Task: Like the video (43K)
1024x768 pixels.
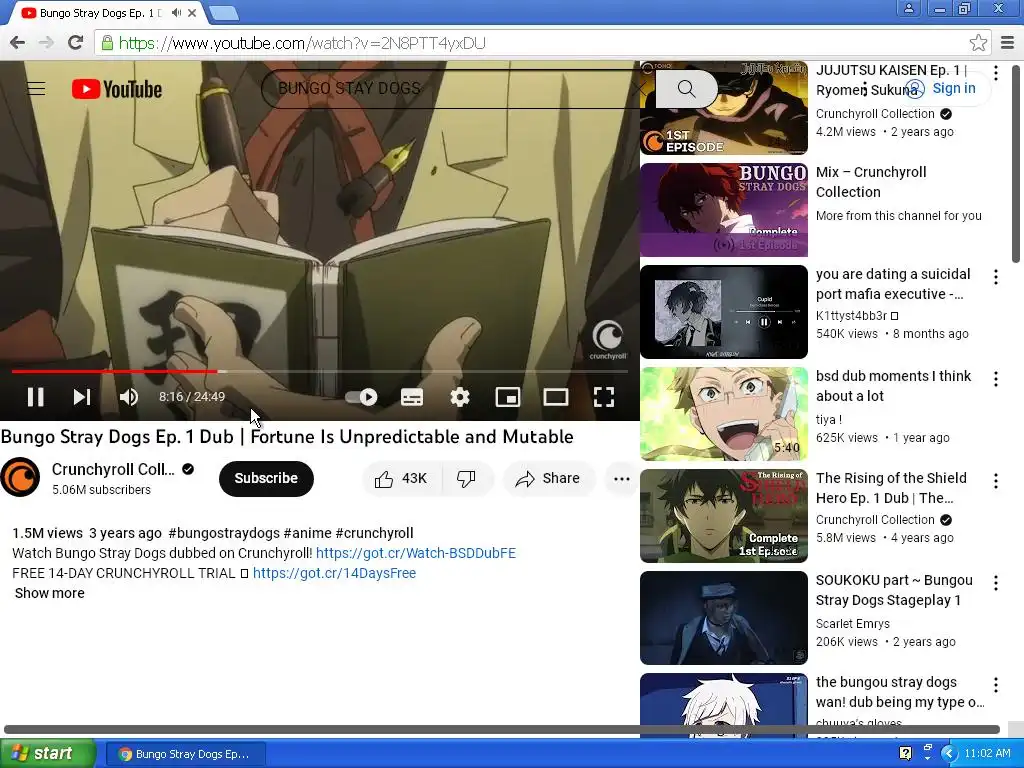Action: (402, 479)
